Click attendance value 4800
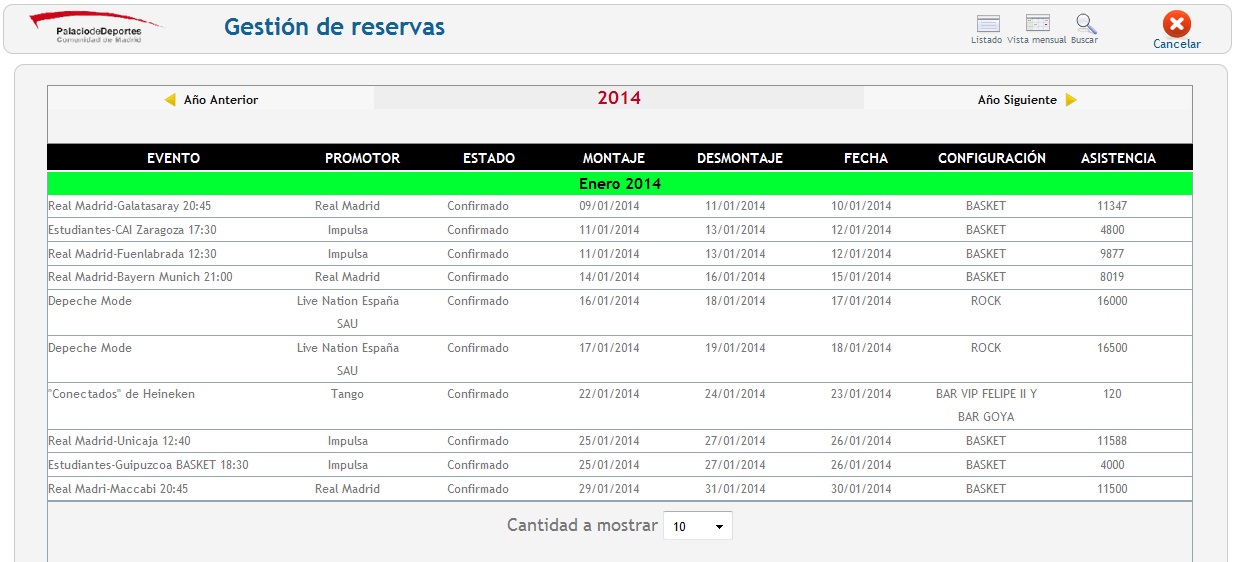 [x=1112, y=230]
